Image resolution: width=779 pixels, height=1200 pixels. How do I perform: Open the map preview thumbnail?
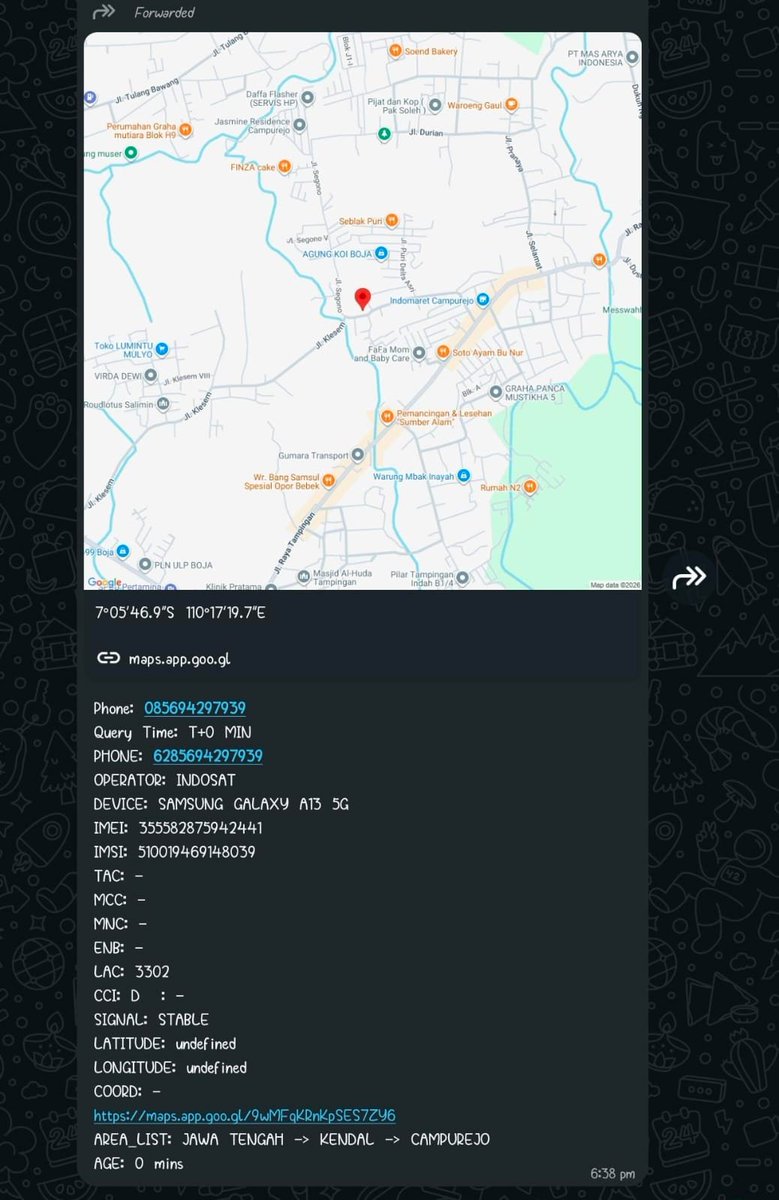click(x=362, y=311)
